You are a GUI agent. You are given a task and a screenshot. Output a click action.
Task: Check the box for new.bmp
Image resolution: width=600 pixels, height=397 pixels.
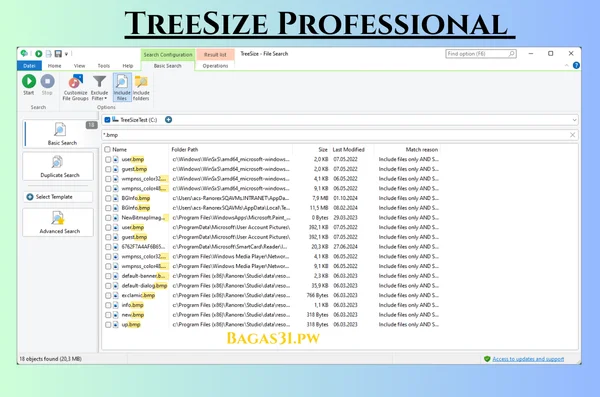click(x=108, y=315)
